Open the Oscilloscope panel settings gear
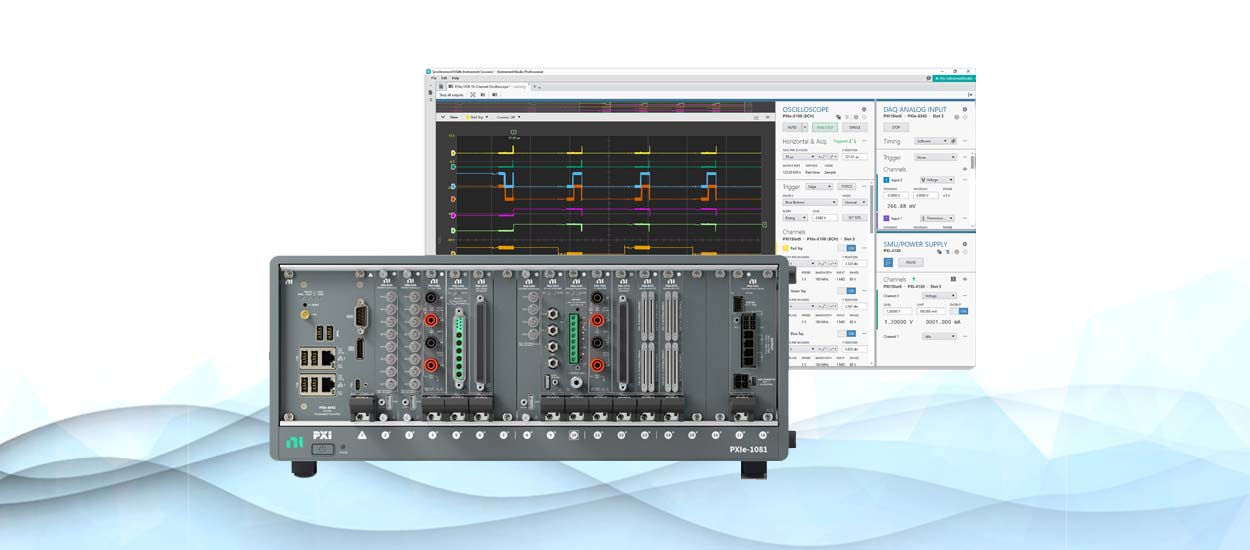This screenshot has height=550, width=1250. [x=864, y=109]
